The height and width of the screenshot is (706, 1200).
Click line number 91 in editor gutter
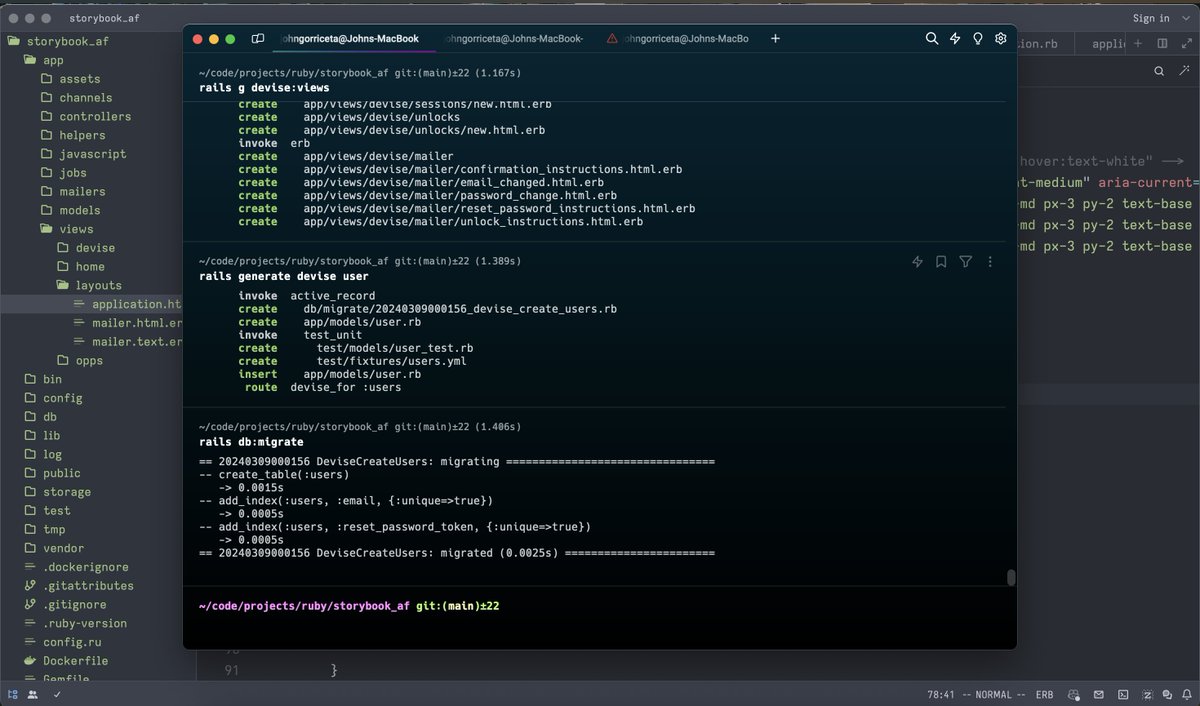(231, 670)
